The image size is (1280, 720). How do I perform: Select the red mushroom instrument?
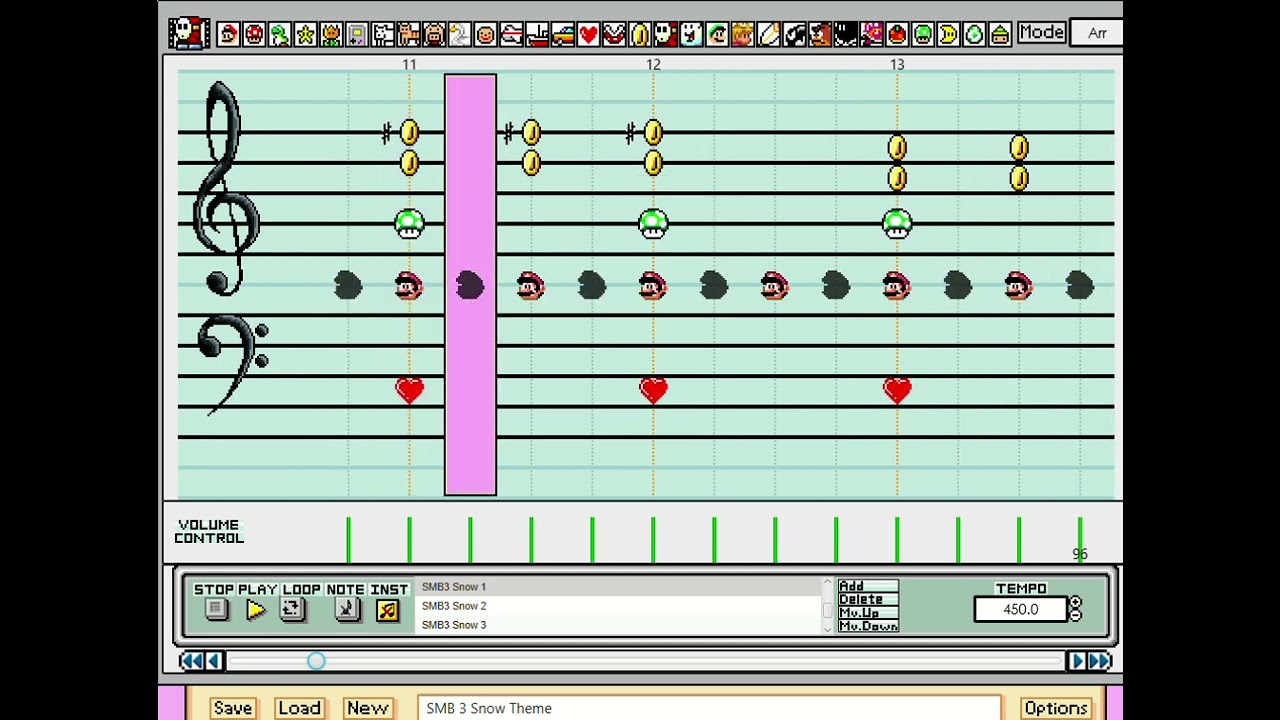tap(254, 35)
